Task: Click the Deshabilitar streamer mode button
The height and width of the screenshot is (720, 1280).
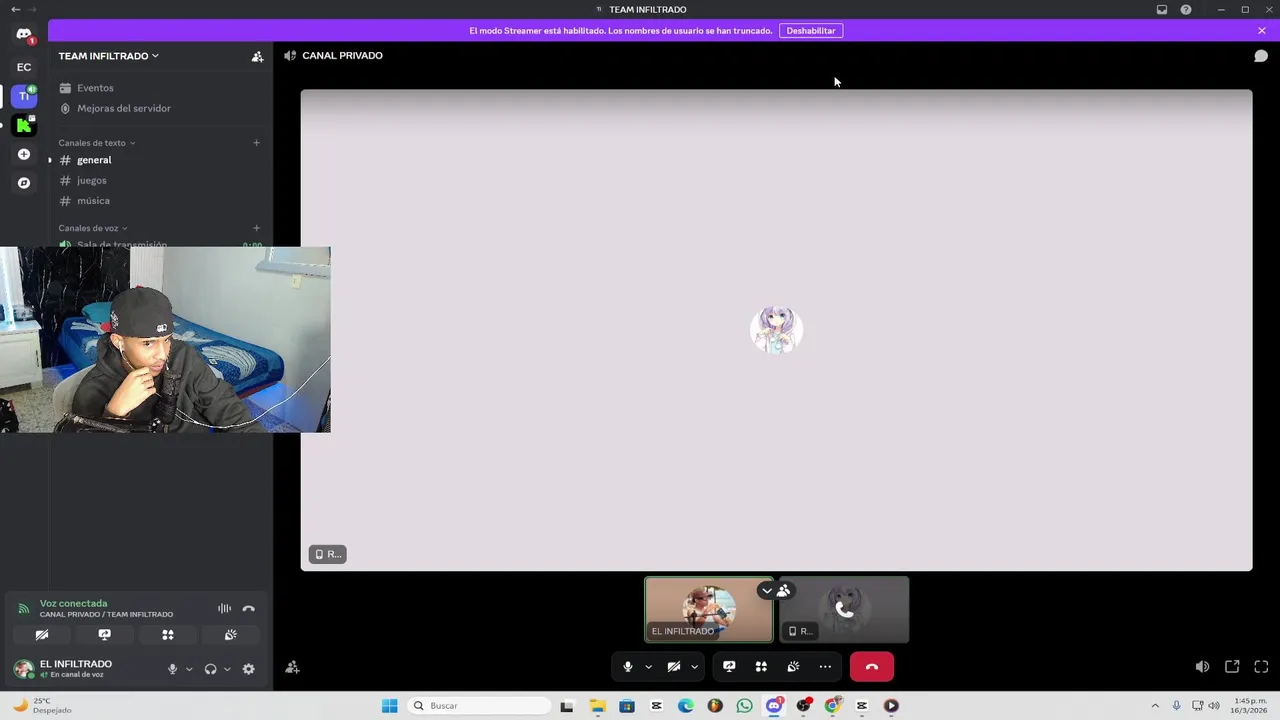Action: click(811, 31)
